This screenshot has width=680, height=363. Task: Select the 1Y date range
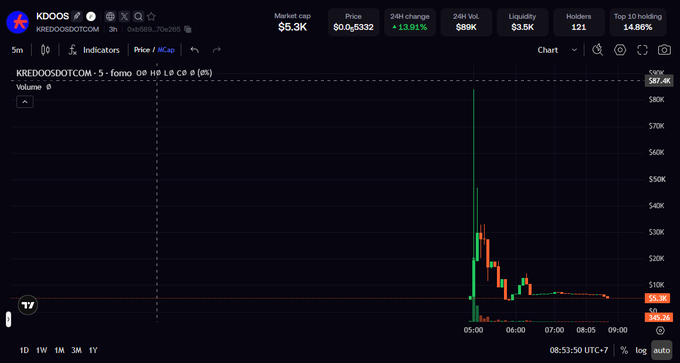pos(93,350)
